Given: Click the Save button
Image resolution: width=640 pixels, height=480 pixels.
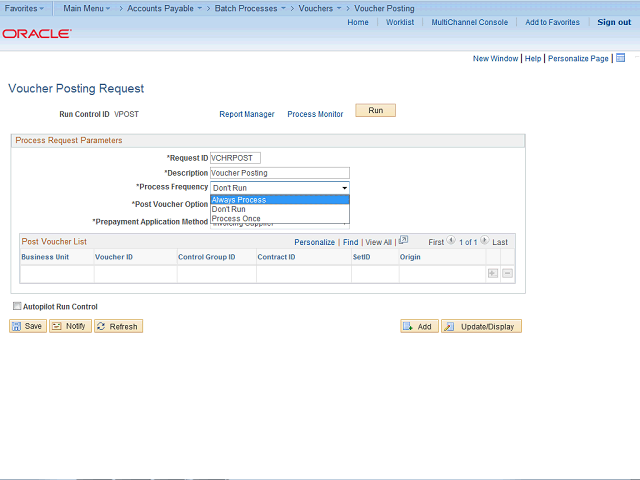Looking at the screenshot, I should 28,326.
